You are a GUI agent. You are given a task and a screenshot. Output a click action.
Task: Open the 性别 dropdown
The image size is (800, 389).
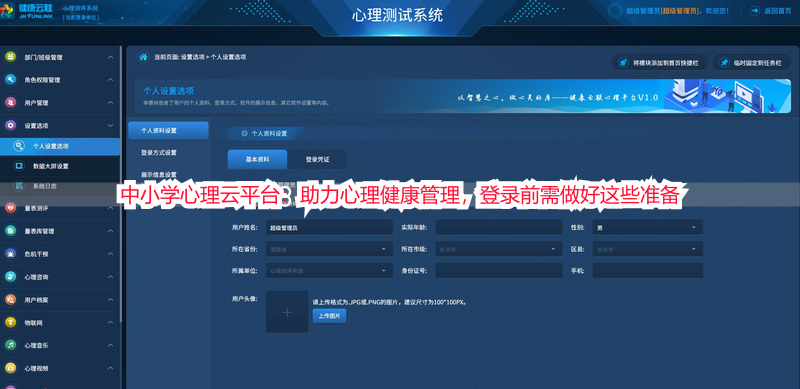tap(647, 227)
